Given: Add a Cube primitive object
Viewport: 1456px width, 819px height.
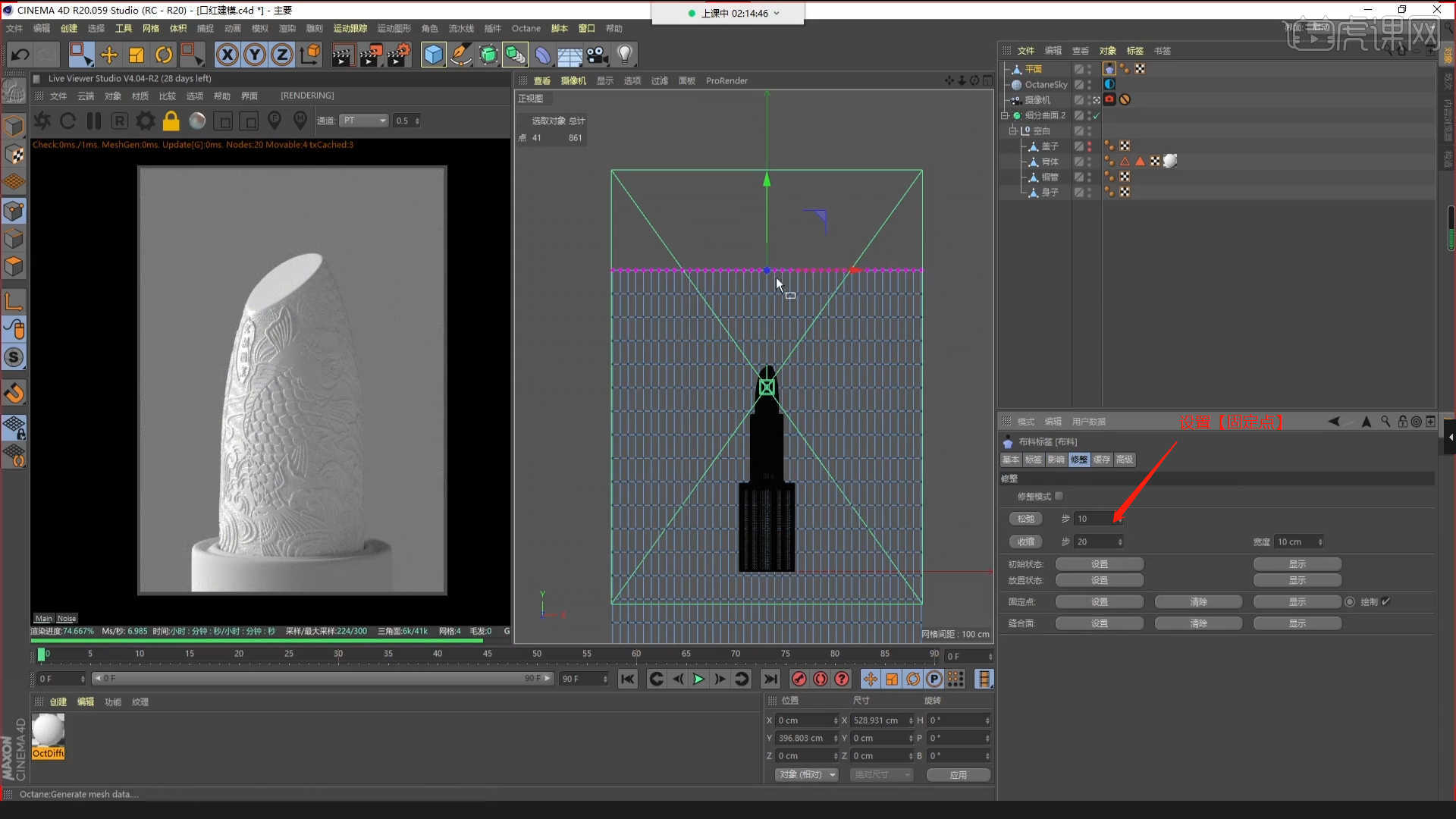Looking at the screenshot, I should point(433,55).
